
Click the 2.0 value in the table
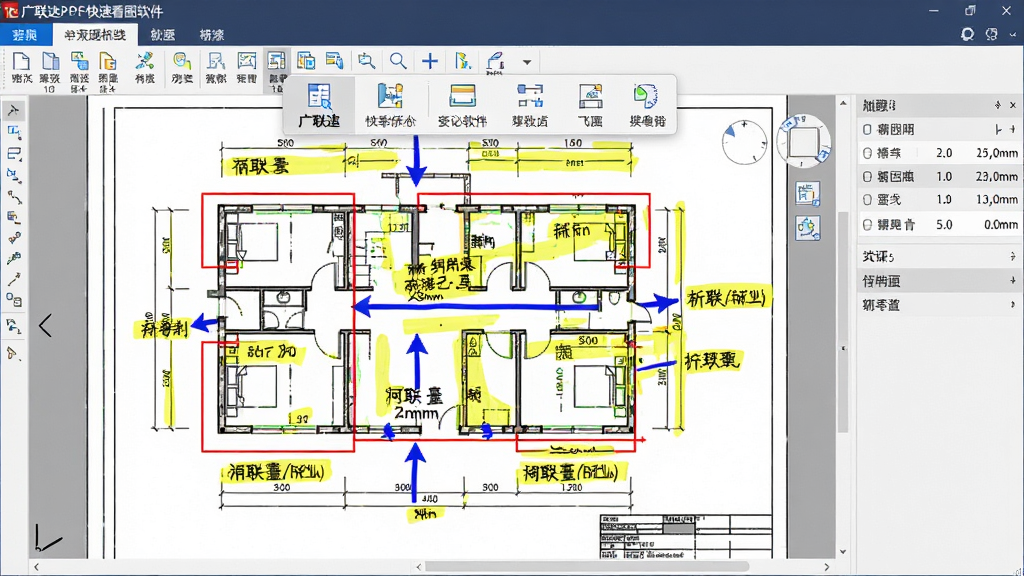click(944, 153)
